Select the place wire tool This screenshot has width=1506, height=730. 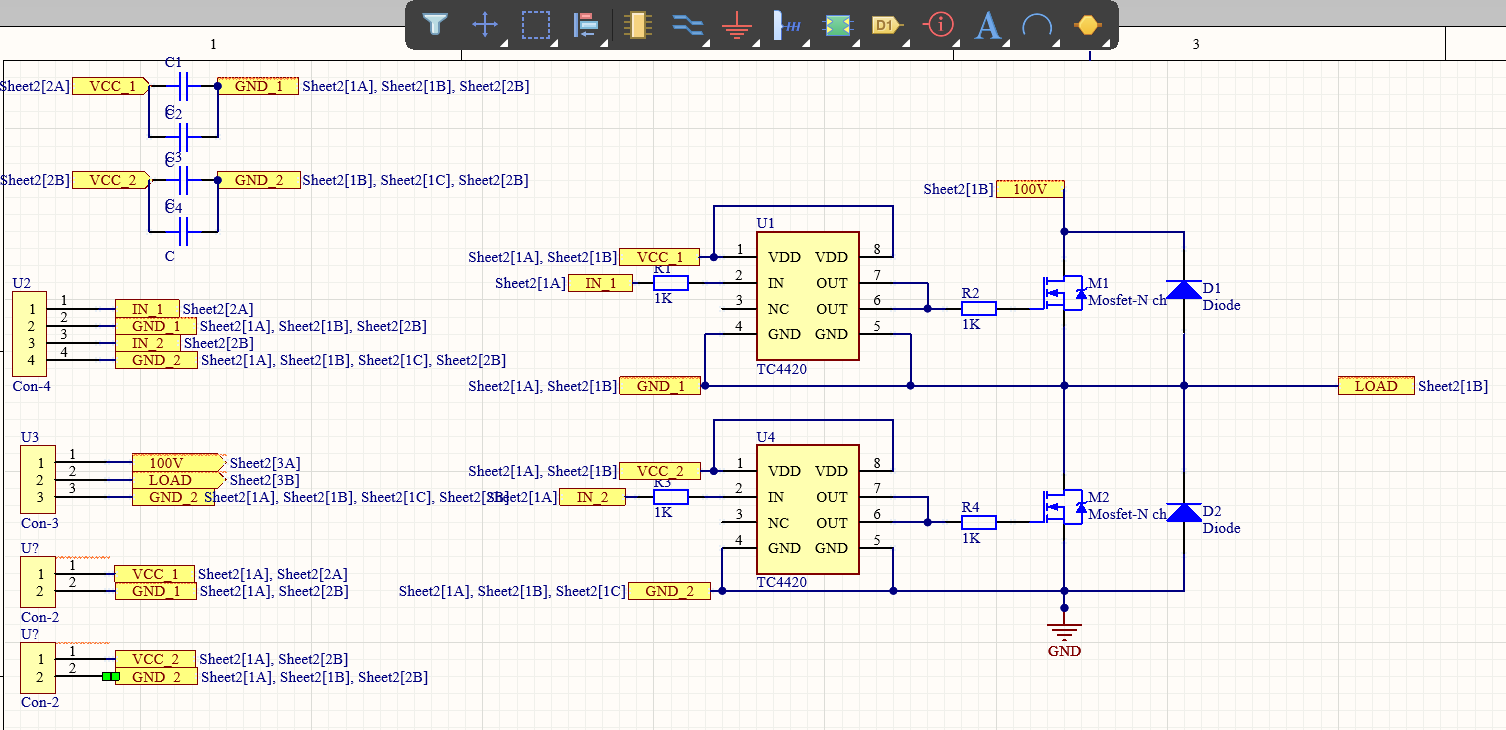(x=687, y=25)
